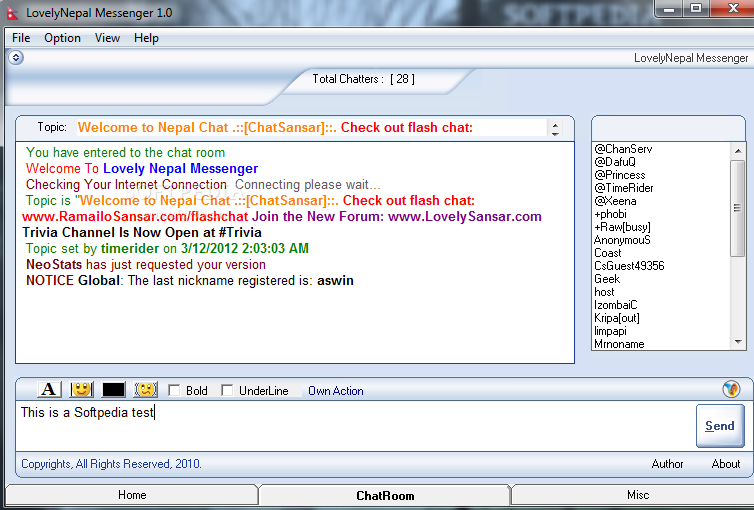Click the Author link
754x510 pixels.
[x=667, y=464]
